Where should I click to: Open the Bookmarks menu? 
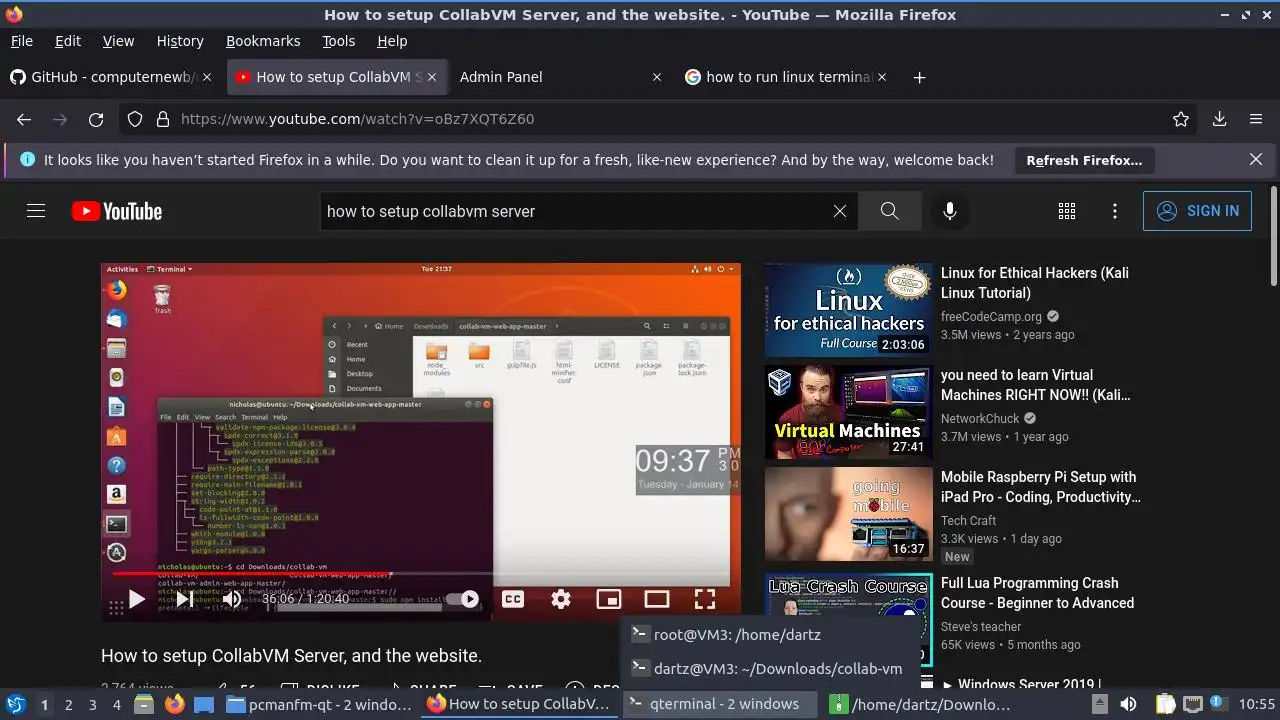pyautogui.click(x=263, y=41)
